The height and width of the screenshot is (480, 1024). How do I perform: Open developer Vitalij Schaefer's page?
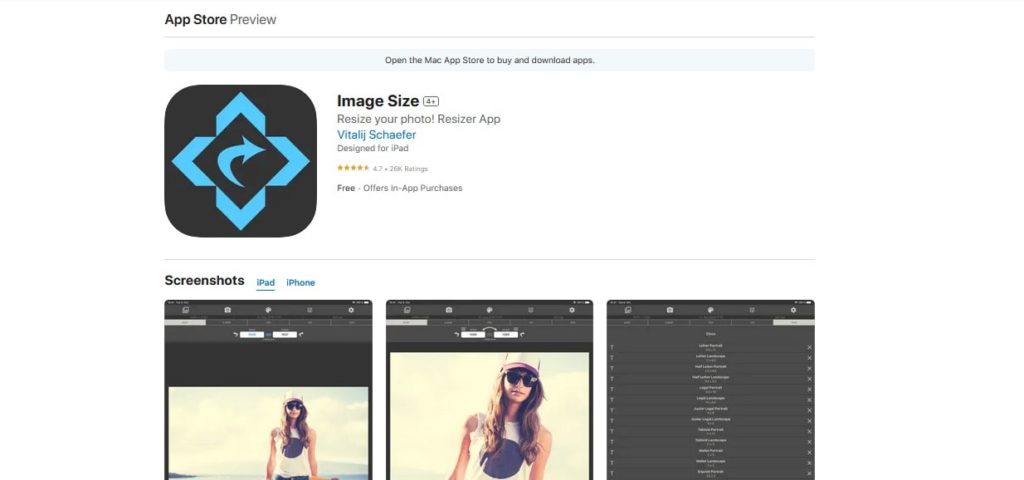pos(376,135)
